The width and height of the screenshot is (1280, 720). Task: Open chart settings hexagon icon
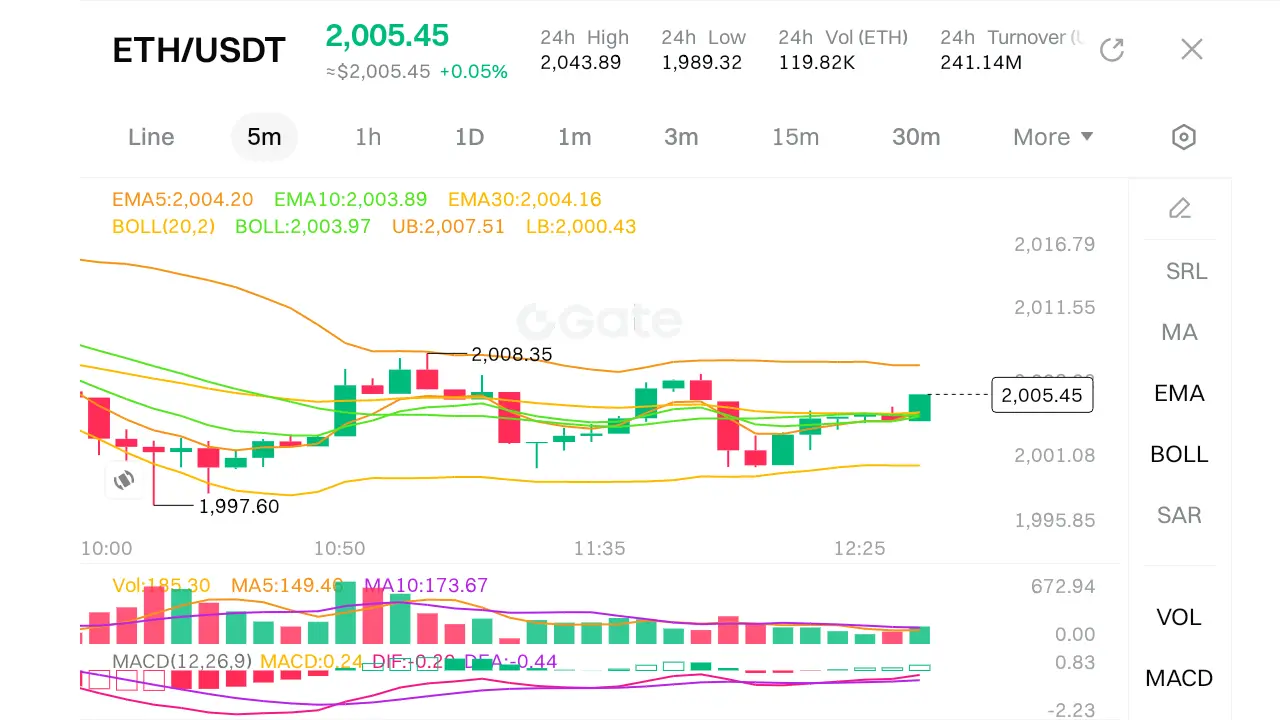(1184, 137)
